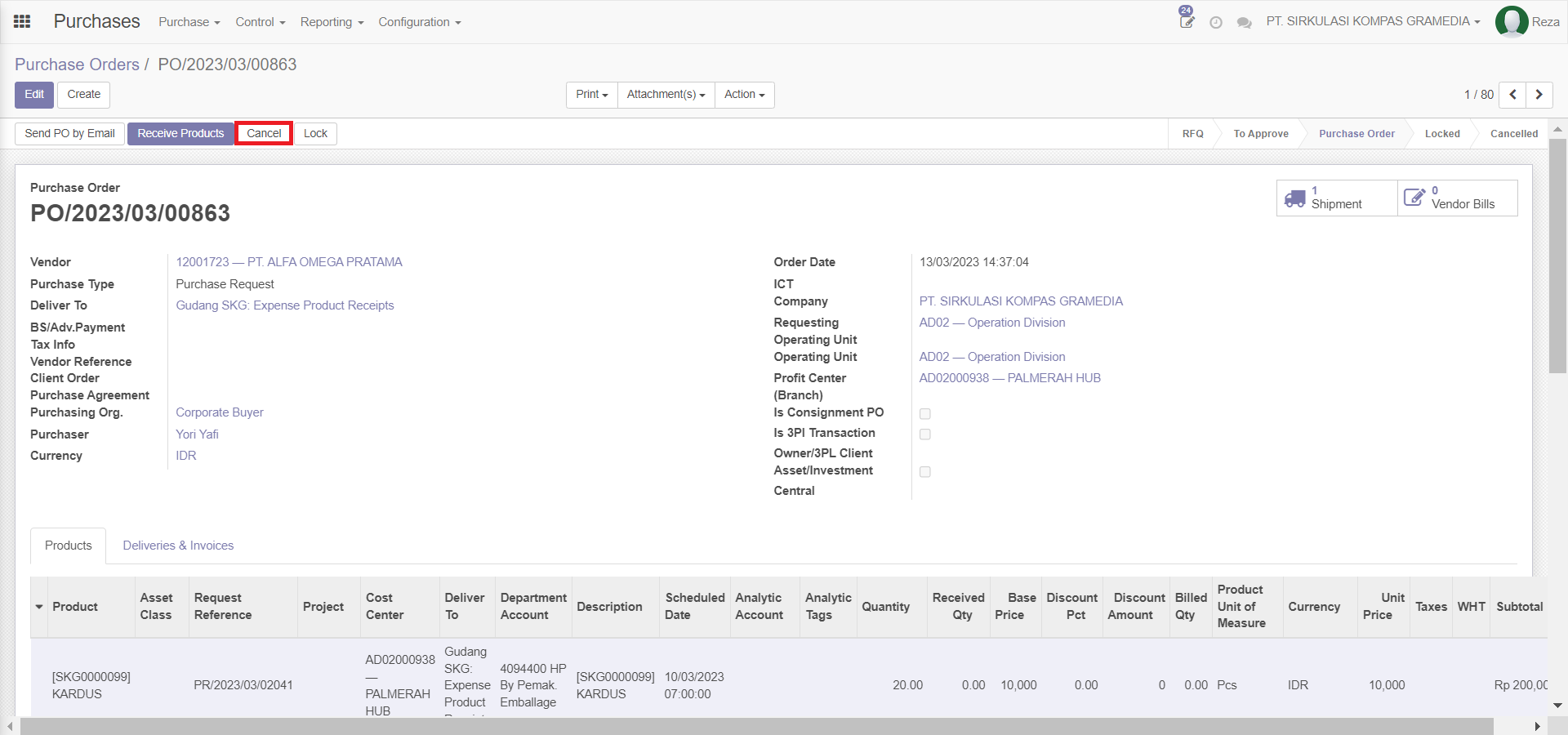Image resolution: width=1568 pixels, height=735 pixels.
Task: Select the Locked status stage
Action: tap(1442, 134)
